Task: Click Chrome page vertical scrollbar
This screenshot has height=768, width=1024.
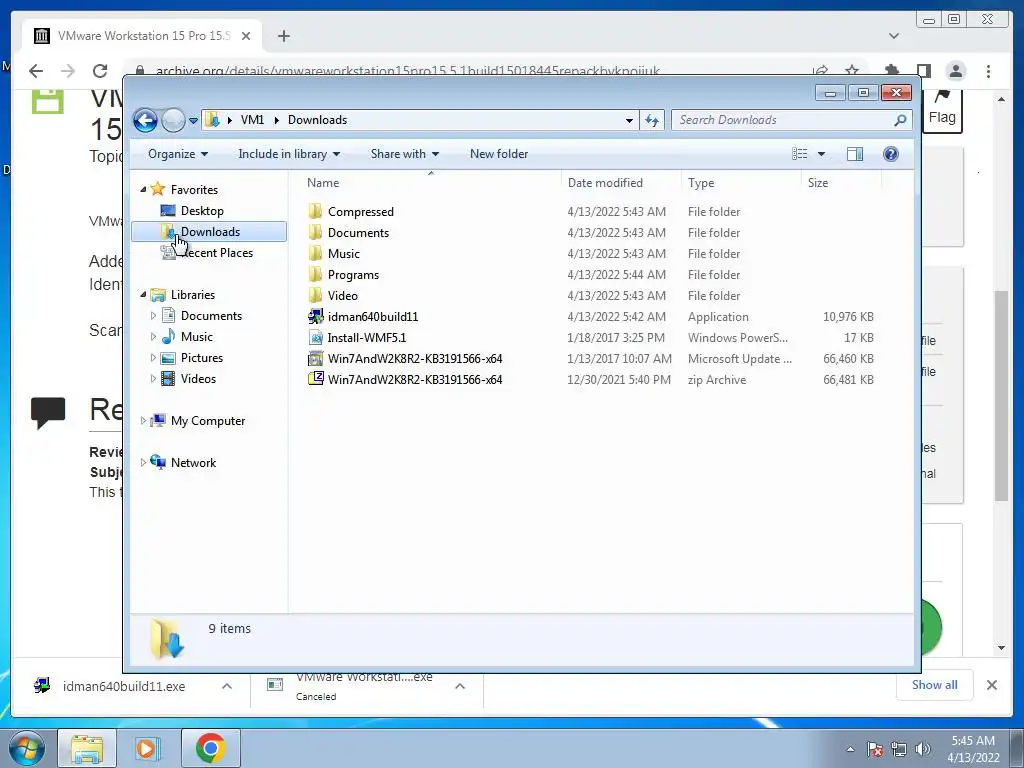Action: (1001, 396)
